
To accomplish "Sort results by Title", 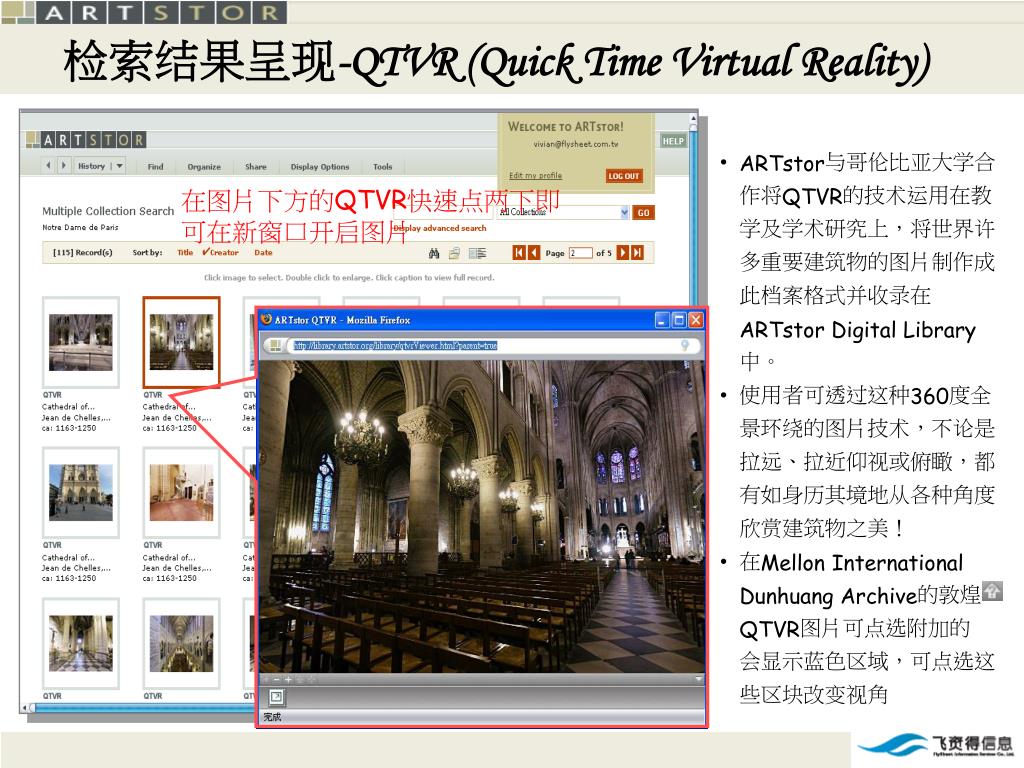I will tap(185, 252).
